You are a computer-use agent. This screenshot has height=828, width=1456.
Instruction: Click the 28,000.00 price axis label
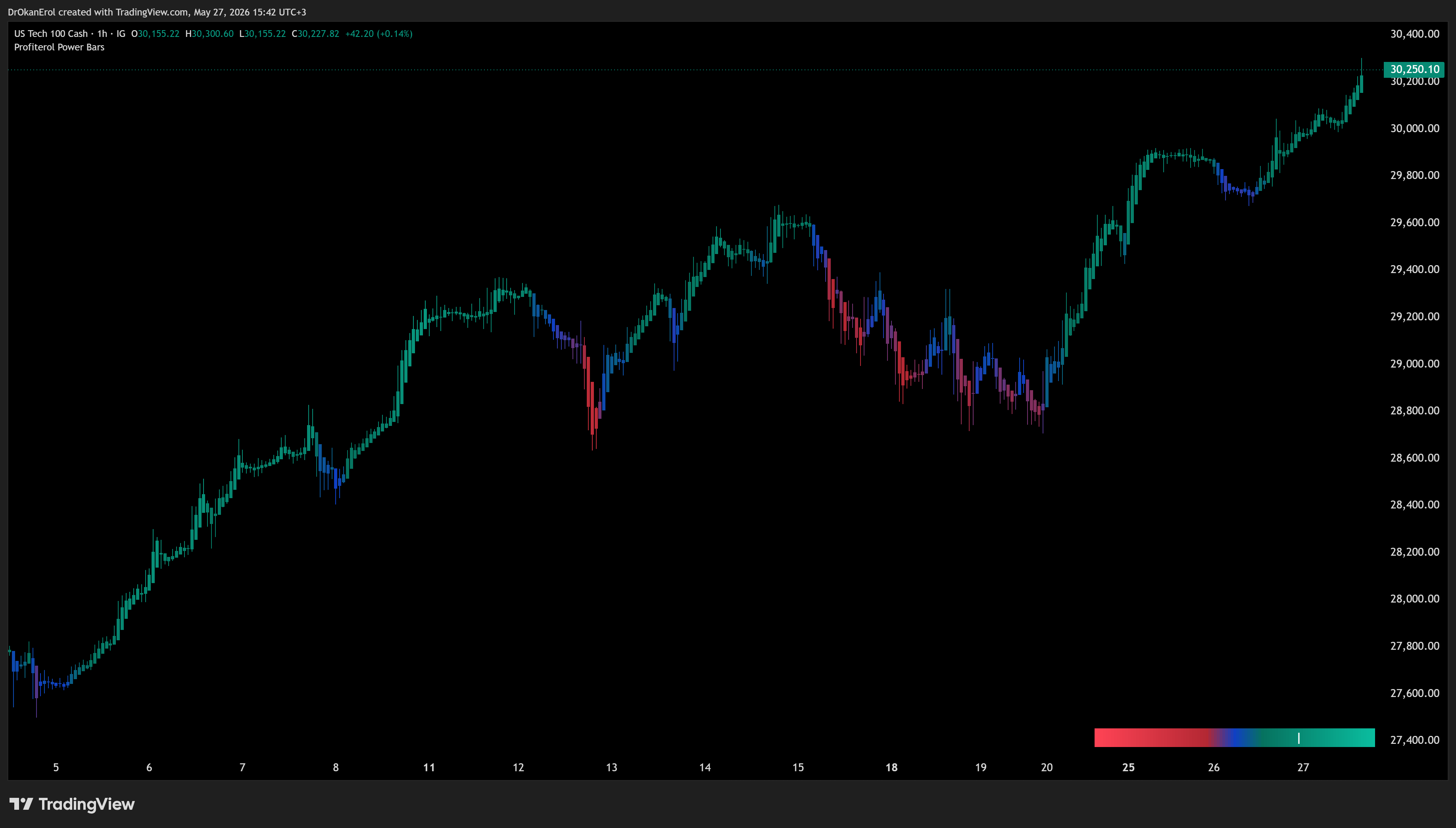pyautogui.click(x=1414, y=599)
